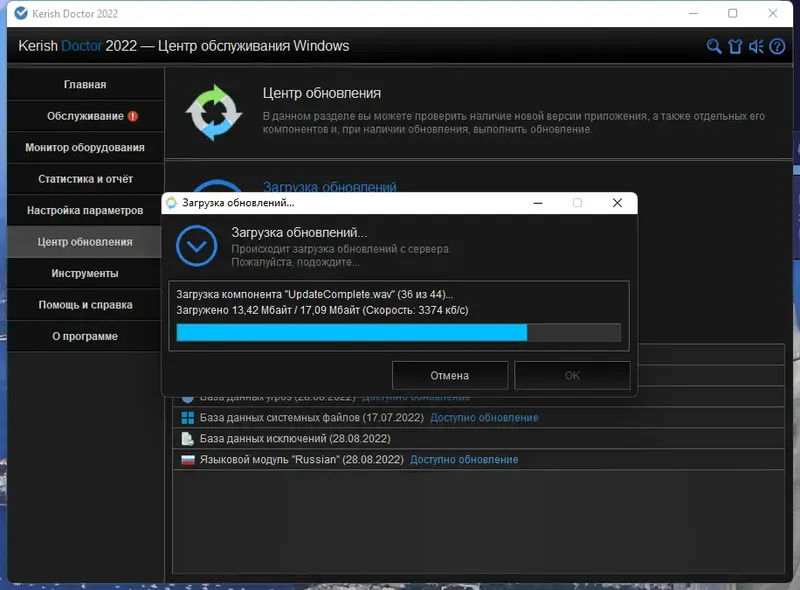
Task: Click the blue download progress bar
Action: click(398, 333)
